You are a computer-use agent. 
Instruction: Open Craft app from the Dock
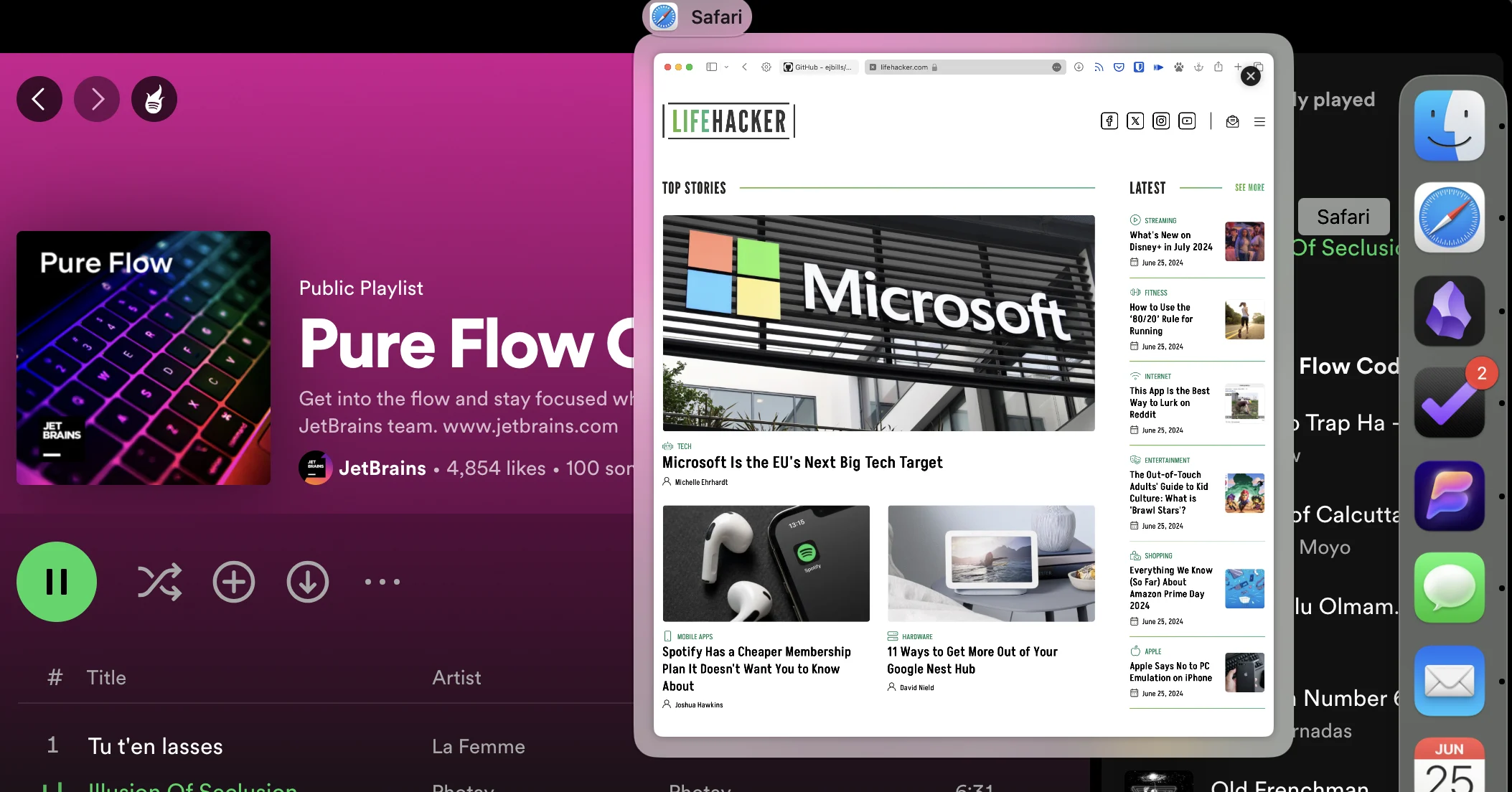[x=1450, y=496]
